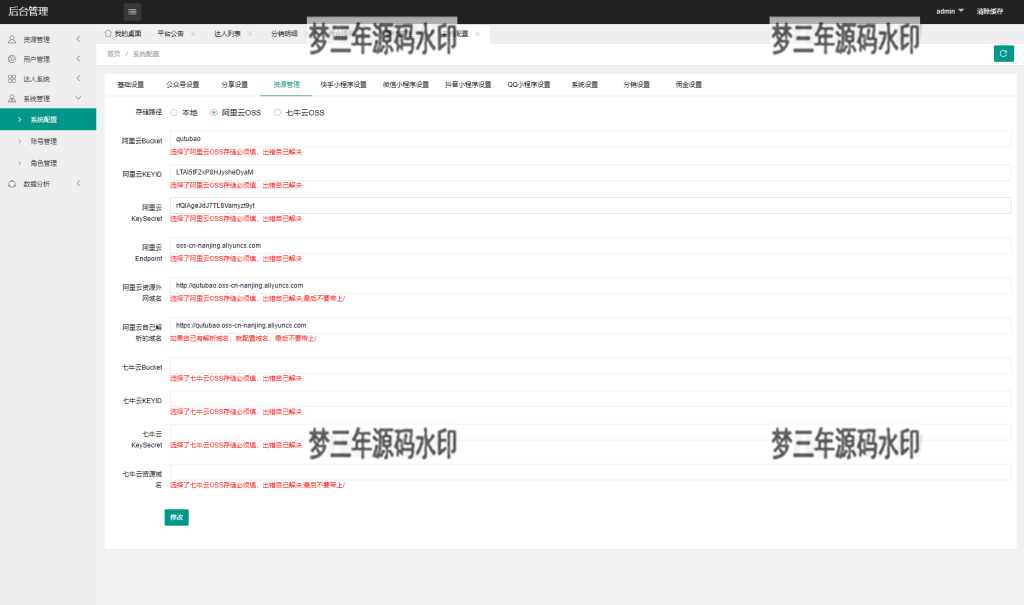
Task: Click the 清除缓存 link in header
Action: point(989,11)
